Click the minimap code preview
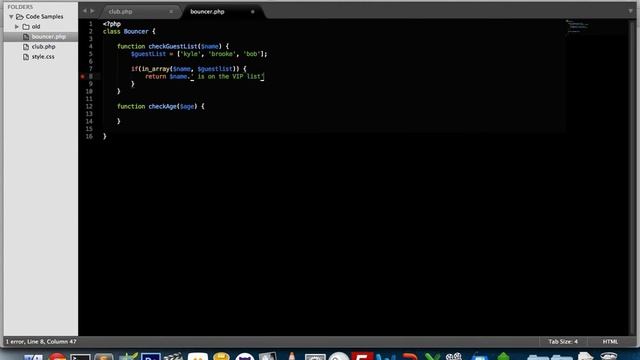 tap(577, 26)
